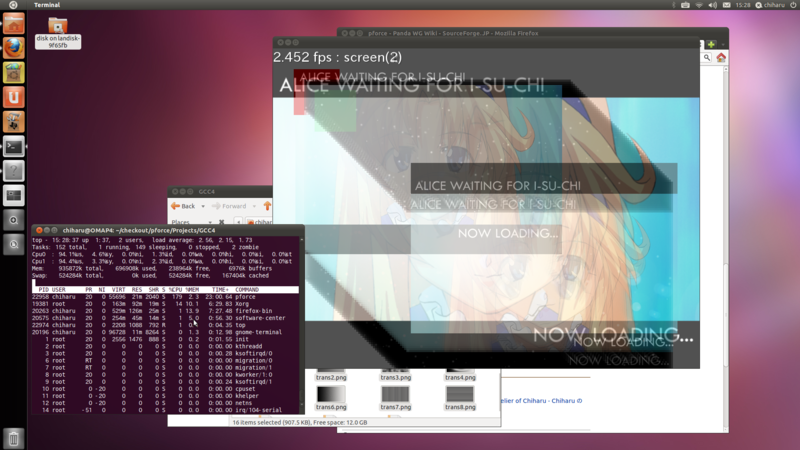Open the Forward history dropdown arrow
This screenshot has height=450, width=800.
tap(254, 206)
